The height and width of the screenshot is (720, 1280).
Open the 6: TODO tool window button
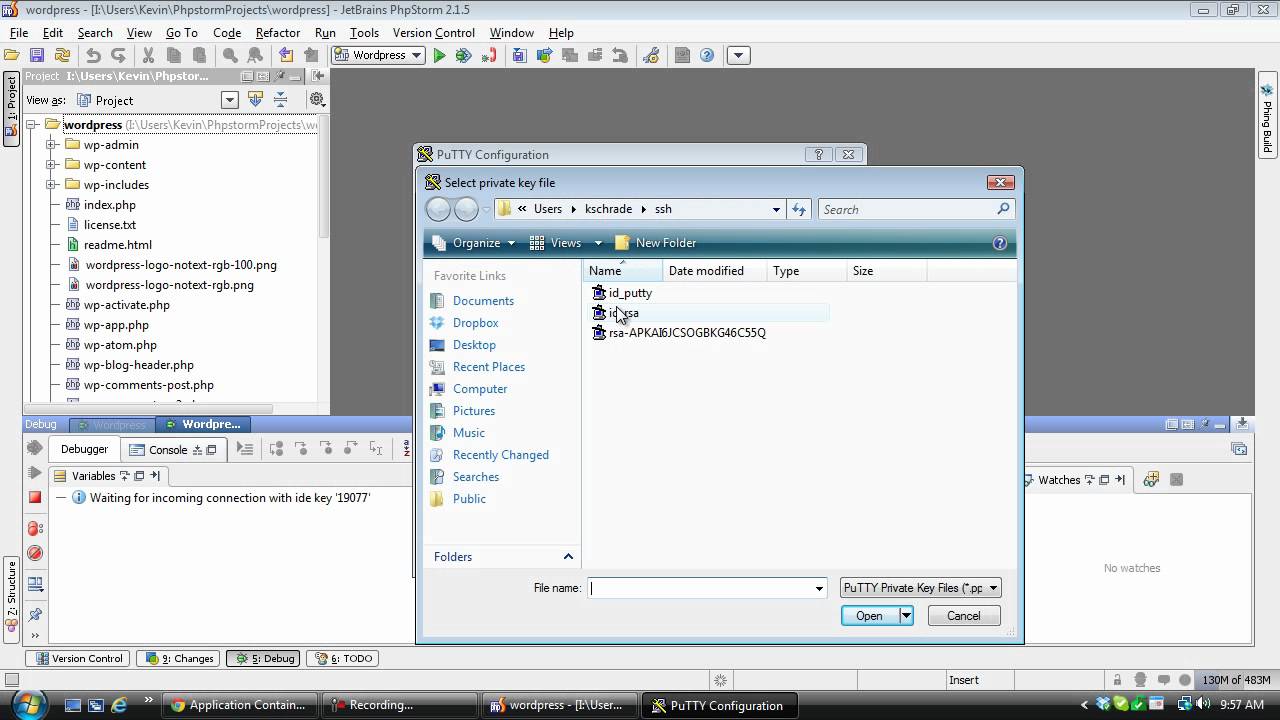click(343, 659)
